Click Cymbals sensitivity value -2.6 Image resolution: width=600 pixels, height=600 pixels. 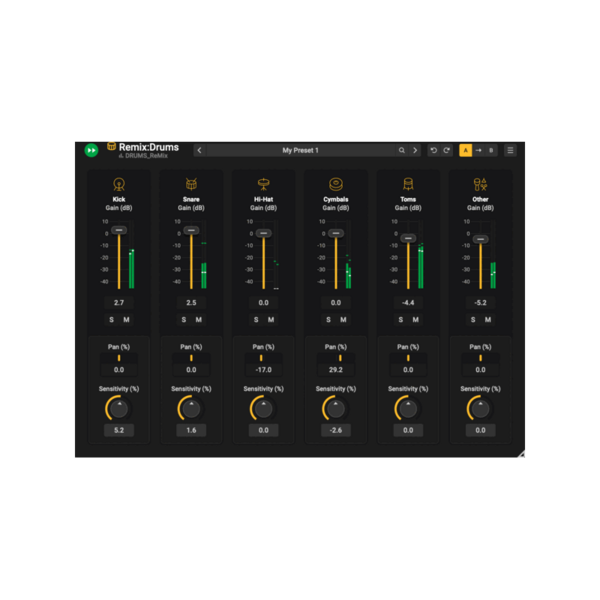point(336,430)
